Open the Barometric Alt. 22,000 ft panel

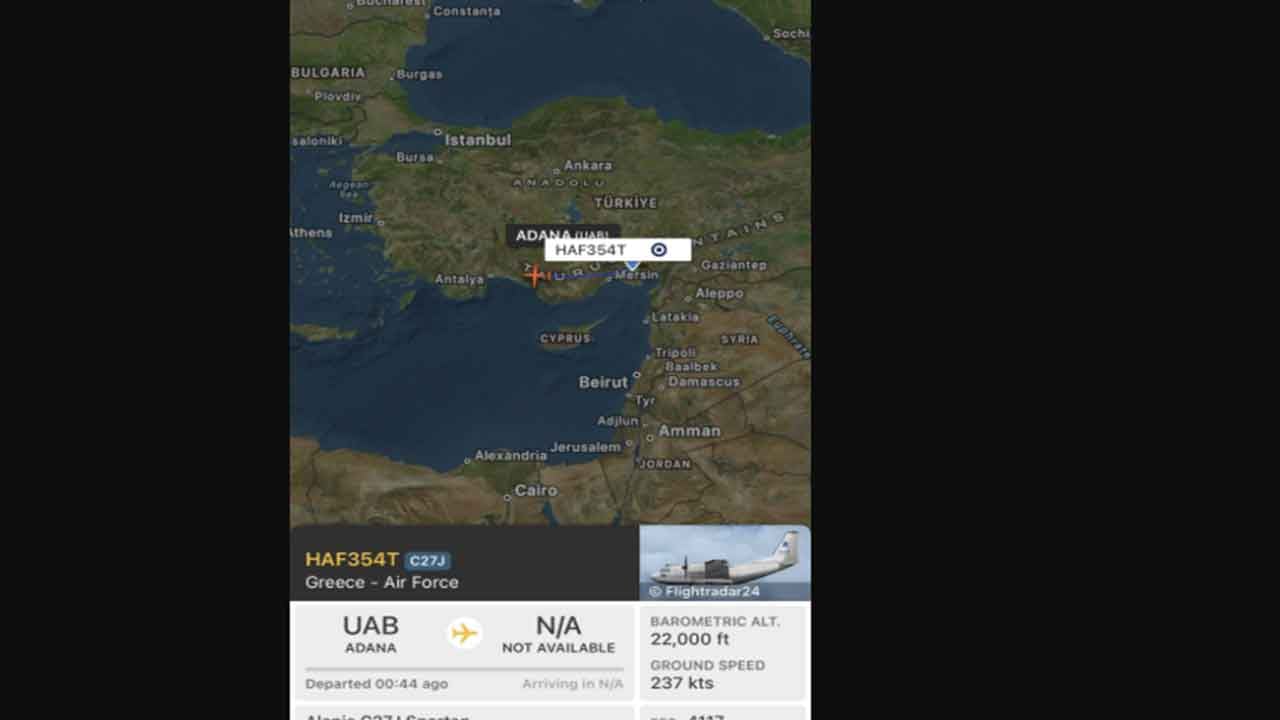click(x=721, y=630)
